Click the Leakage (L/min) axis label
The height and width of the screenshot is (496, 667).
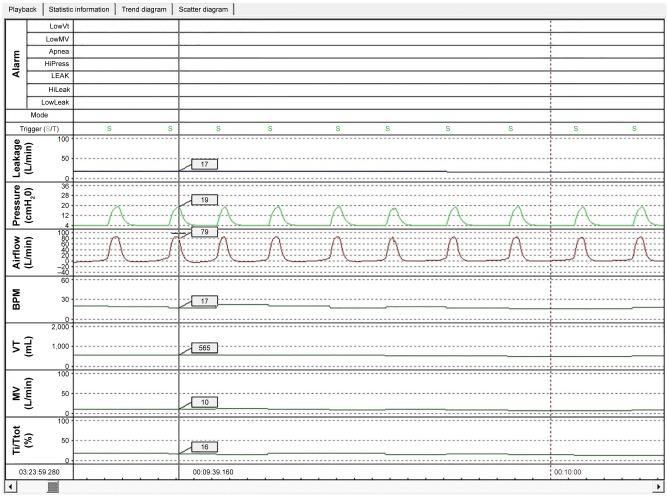tap(23, 158)
